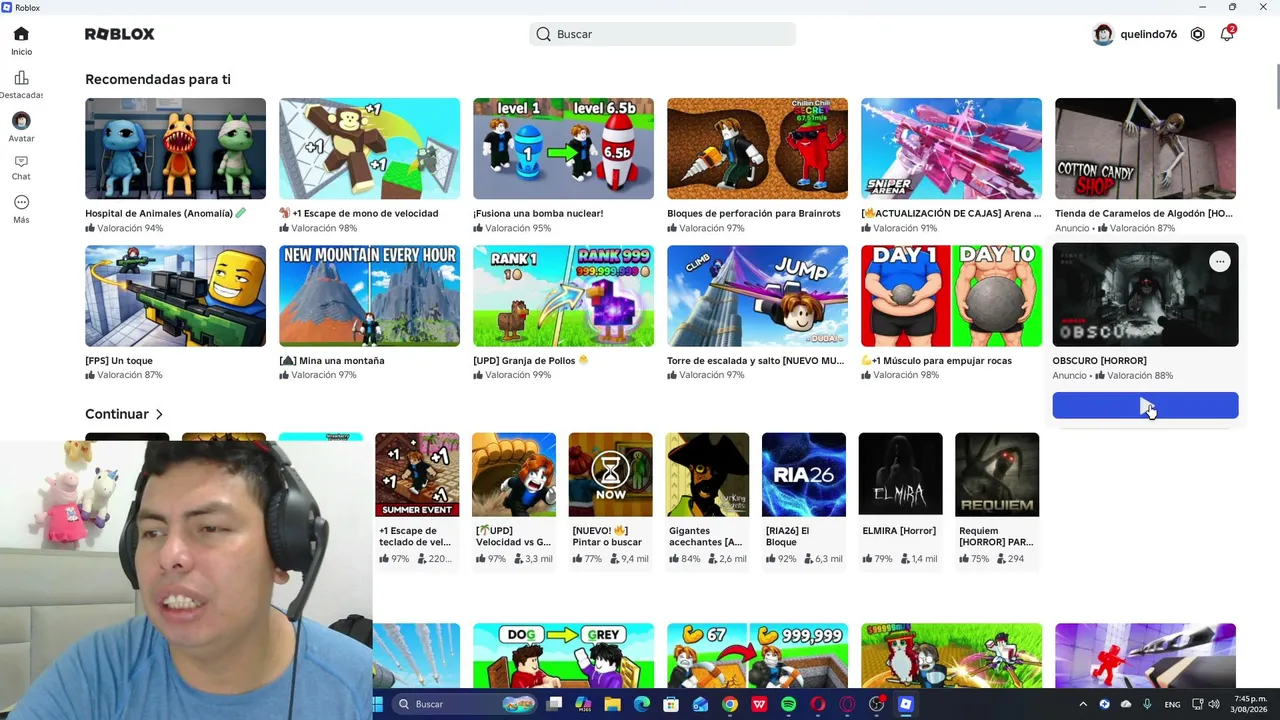Viewport: 1280px width, 720px height.
Task: Open [UPD] Granja de Pollos thumbnail
Action: coord(563,296)
